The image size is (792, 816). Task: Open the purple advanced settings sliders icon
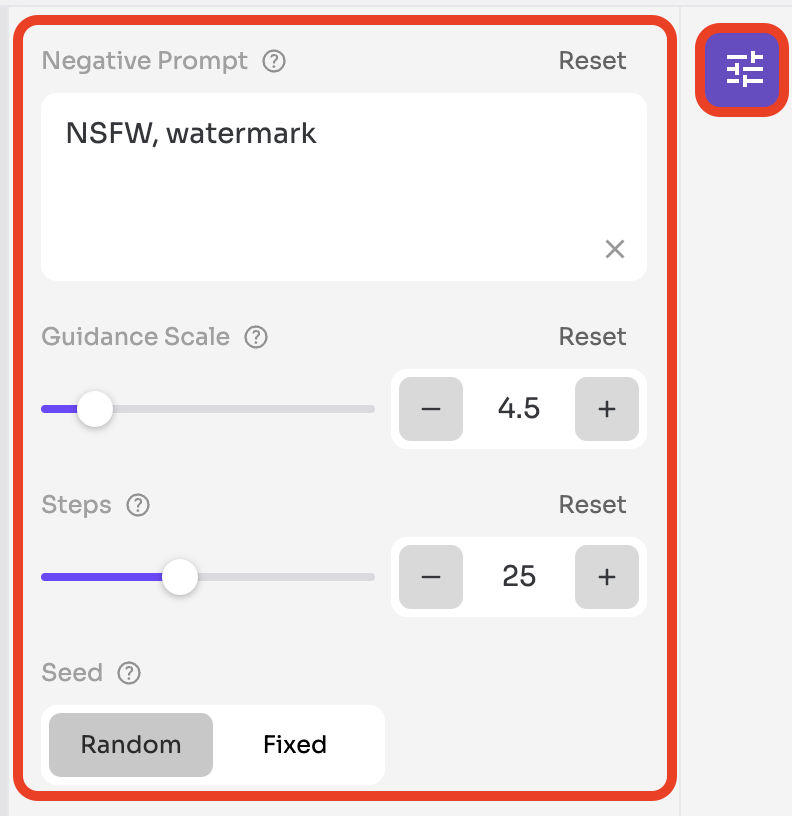point(742,70)
